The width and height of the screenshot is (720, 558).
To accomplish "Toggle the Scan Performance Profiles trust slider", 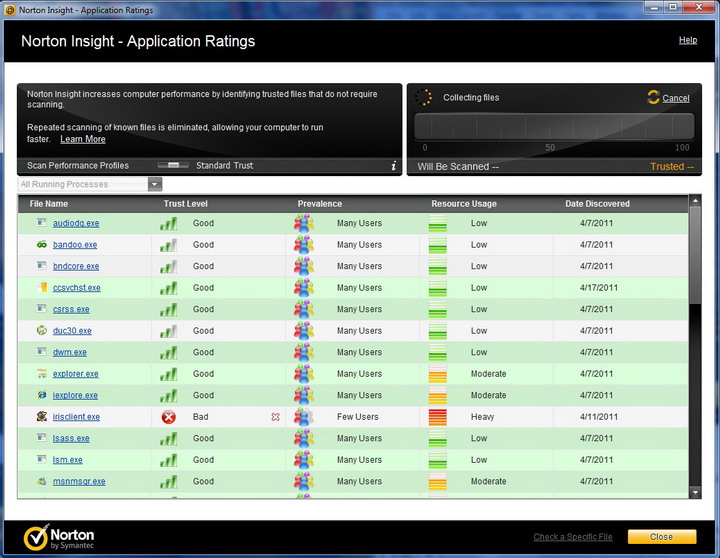I will point(173,165).
